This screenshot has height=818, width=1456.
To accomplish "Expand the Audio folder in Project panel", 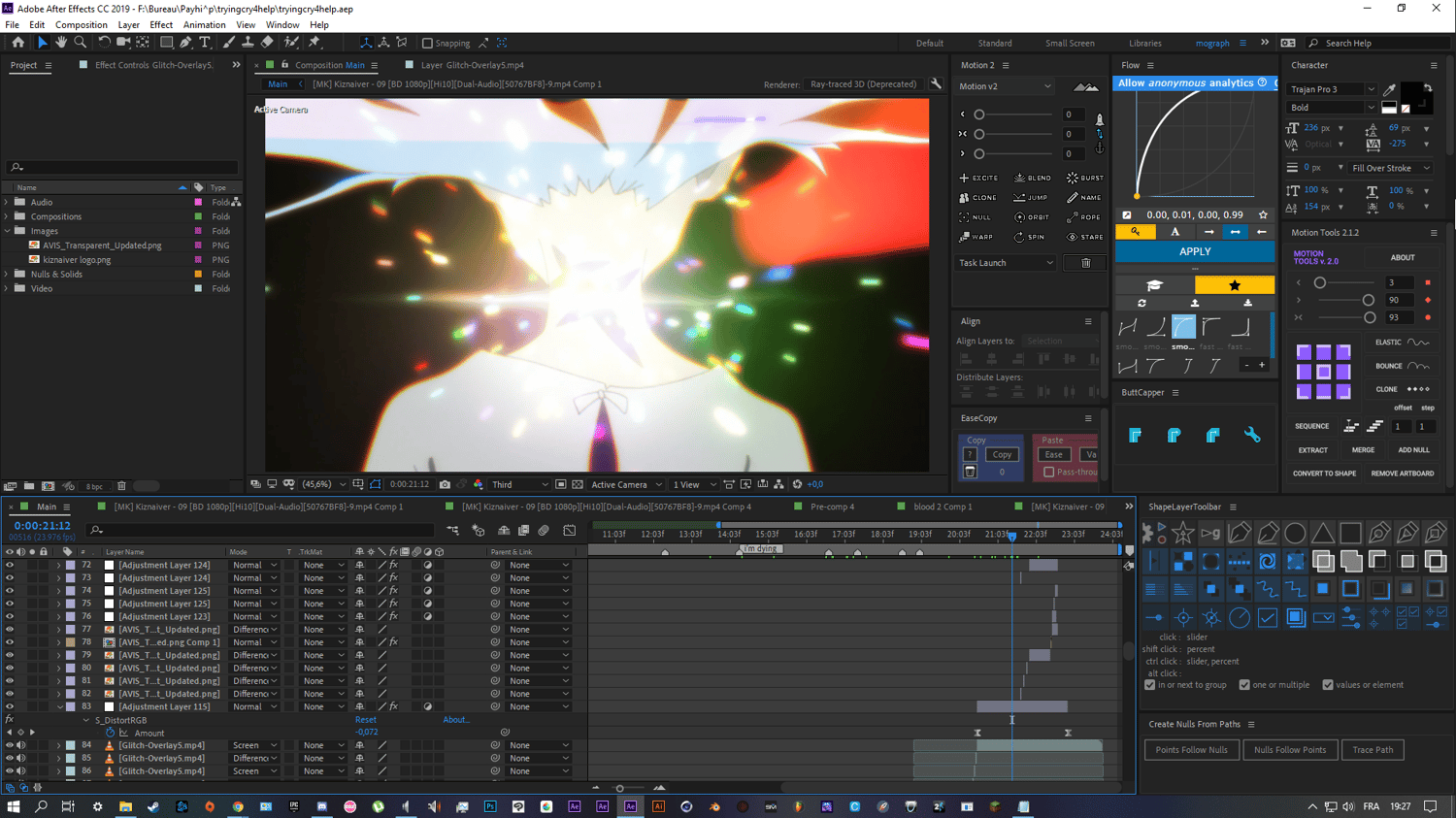I will point(7,203).
